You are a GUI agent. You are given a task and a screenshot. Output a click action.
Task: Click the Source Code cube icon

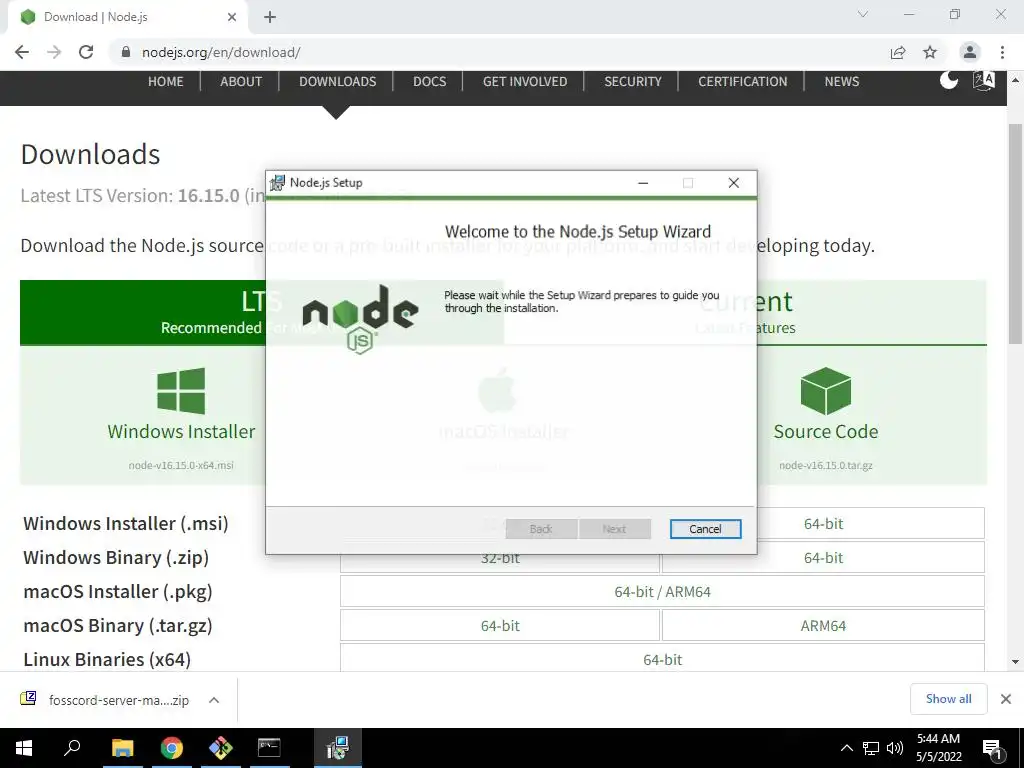click(x=825, y=391)
